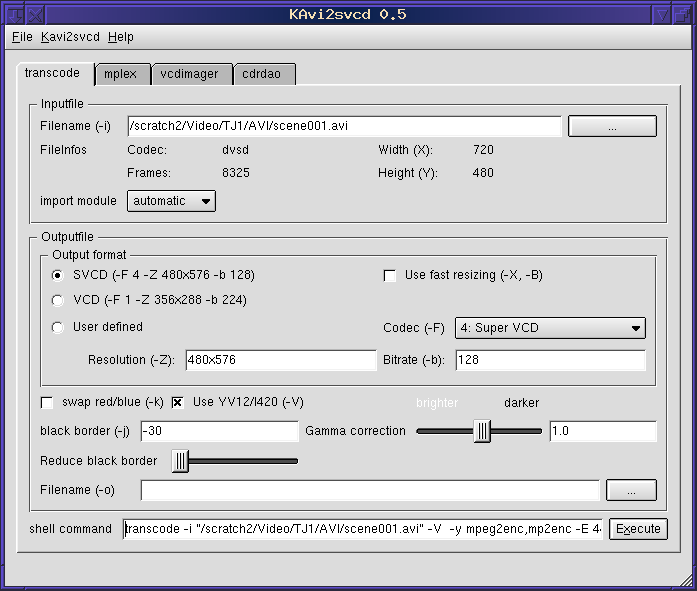Toggle swap red/blue (-k) checkbox
Screen dimensions: 697x591
pos(47,403)
